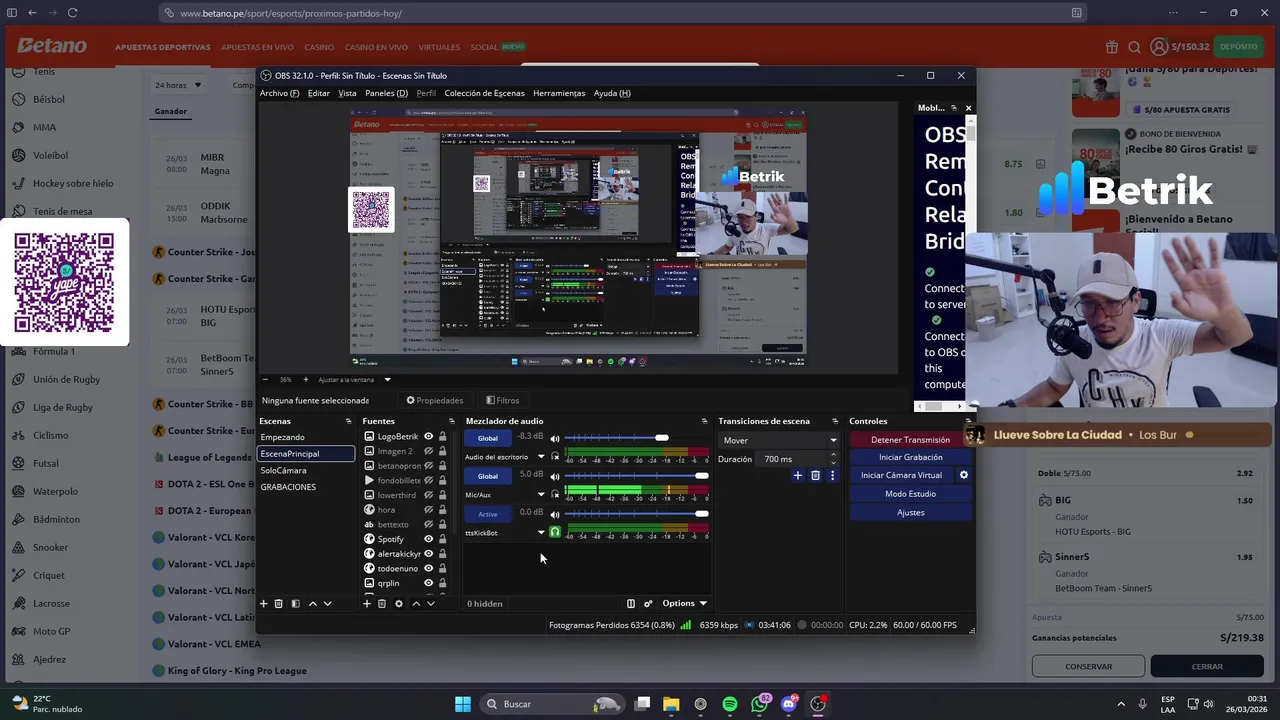Open advanced audio properties gears icon
The image size is (1280, 720).
coord(648,603)
